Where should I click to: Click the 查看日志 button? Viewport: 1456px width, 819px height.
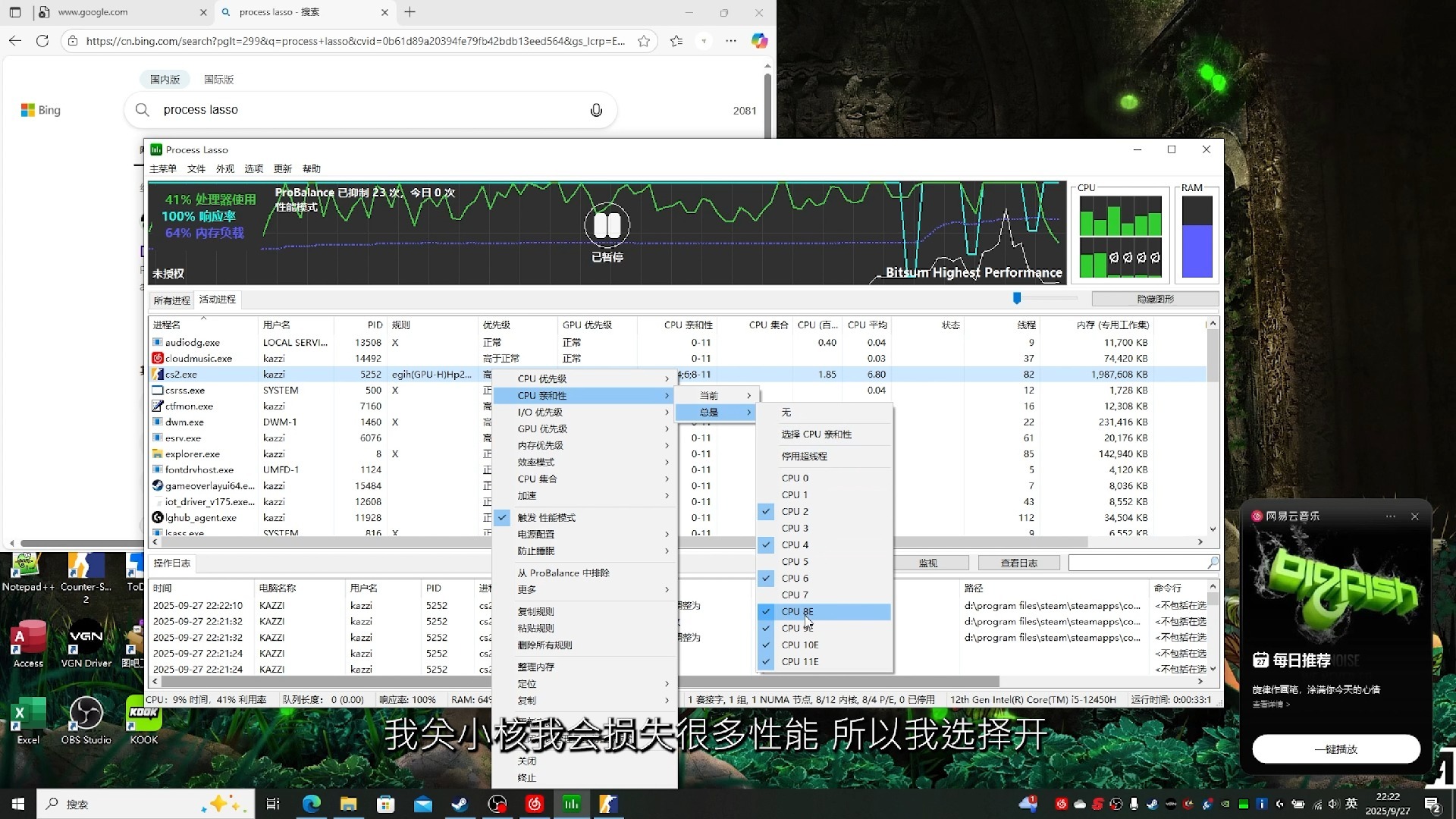(1018, 563)
